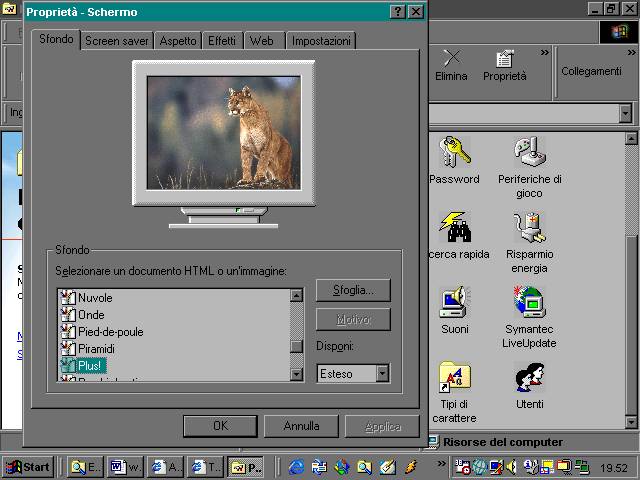Screen dimensions: 640x480
Task: Click the green network computers tray icon
Action: click(583, 467)
